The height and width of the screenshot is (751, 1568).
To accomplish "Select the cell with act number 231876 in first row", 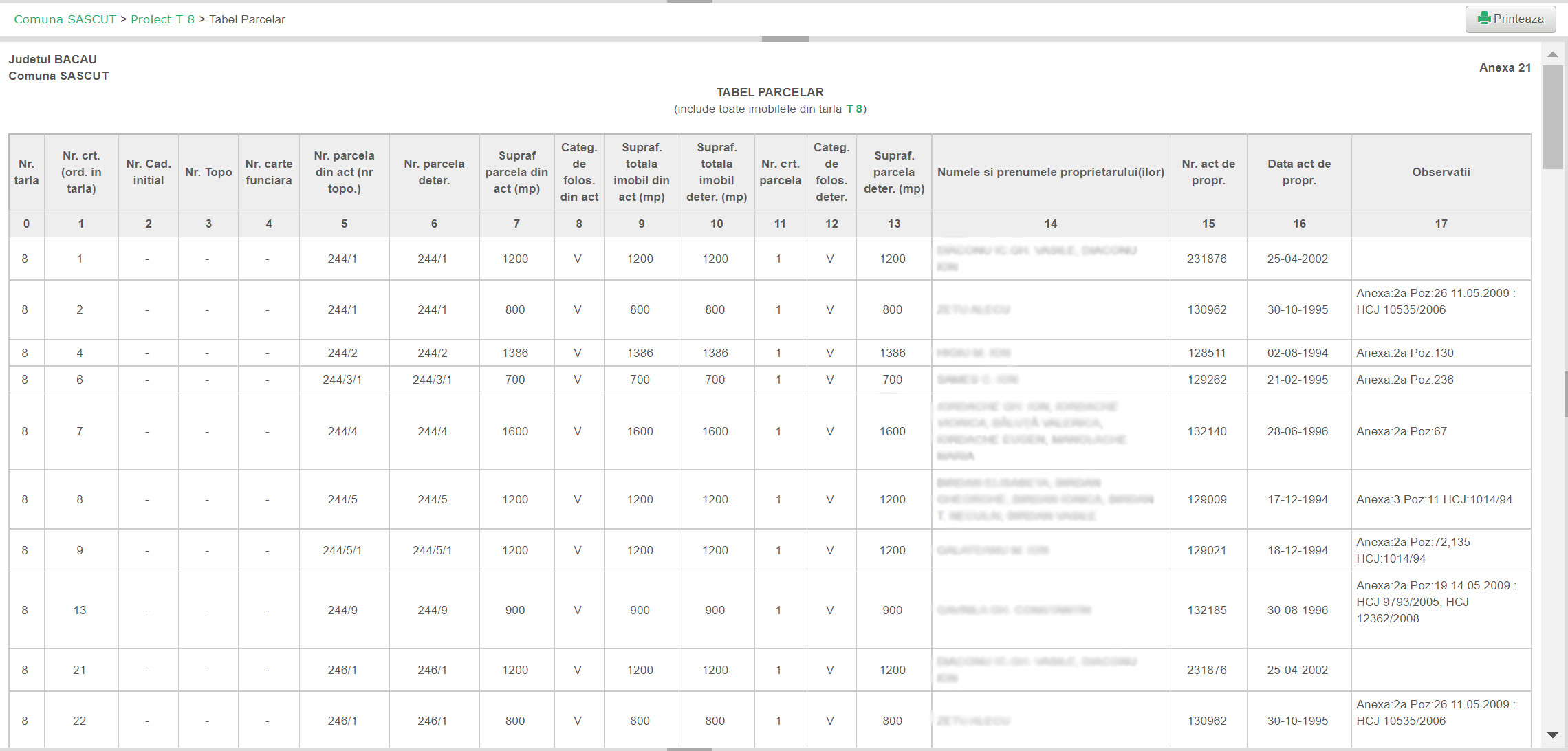I will coord(1206,259).
